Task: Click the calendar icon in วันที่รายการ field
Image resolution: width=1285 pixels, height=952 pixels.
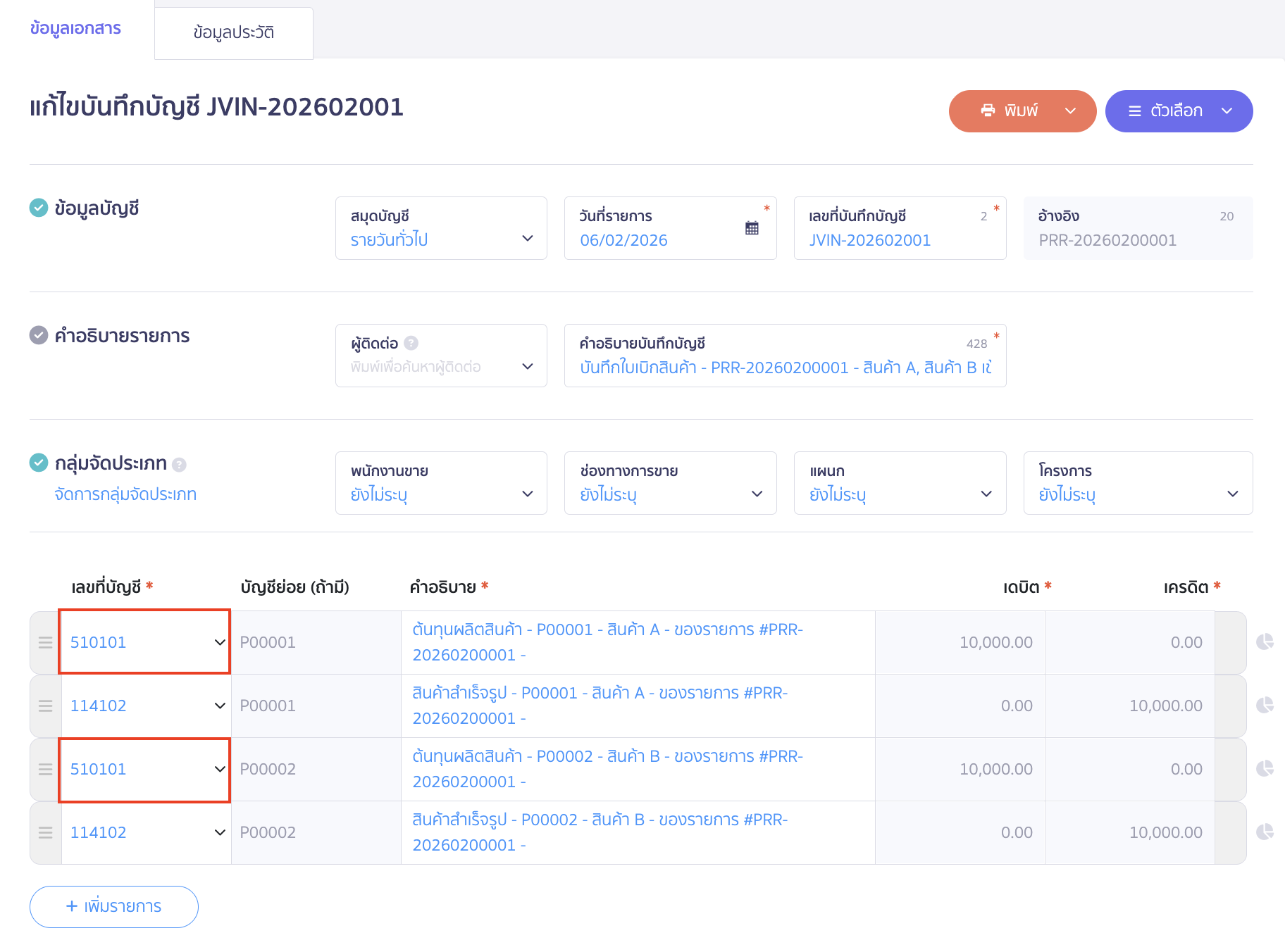Action: click(x=752, y=228)
